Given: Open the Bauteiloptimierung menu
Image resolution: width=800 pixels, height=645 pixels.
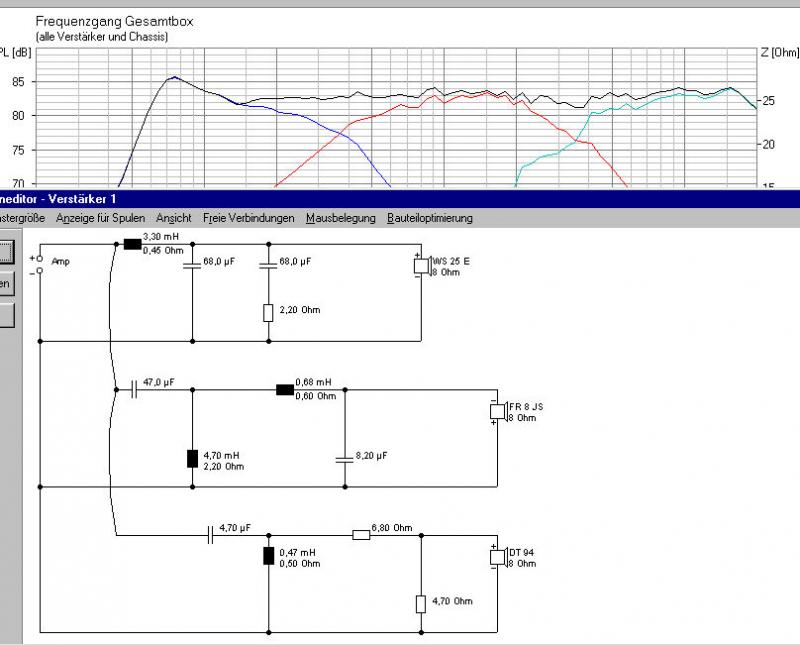Looking at the screenshot, I should coord(430,218).
